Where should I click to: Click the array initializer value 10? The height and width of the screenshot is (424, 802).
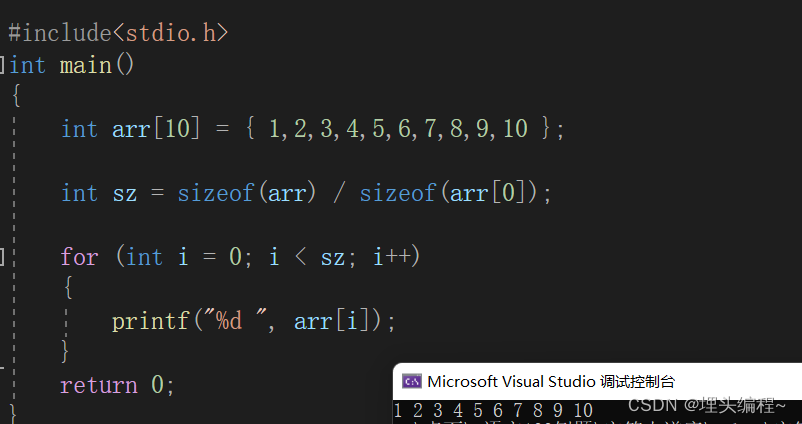tap(515, 128)
